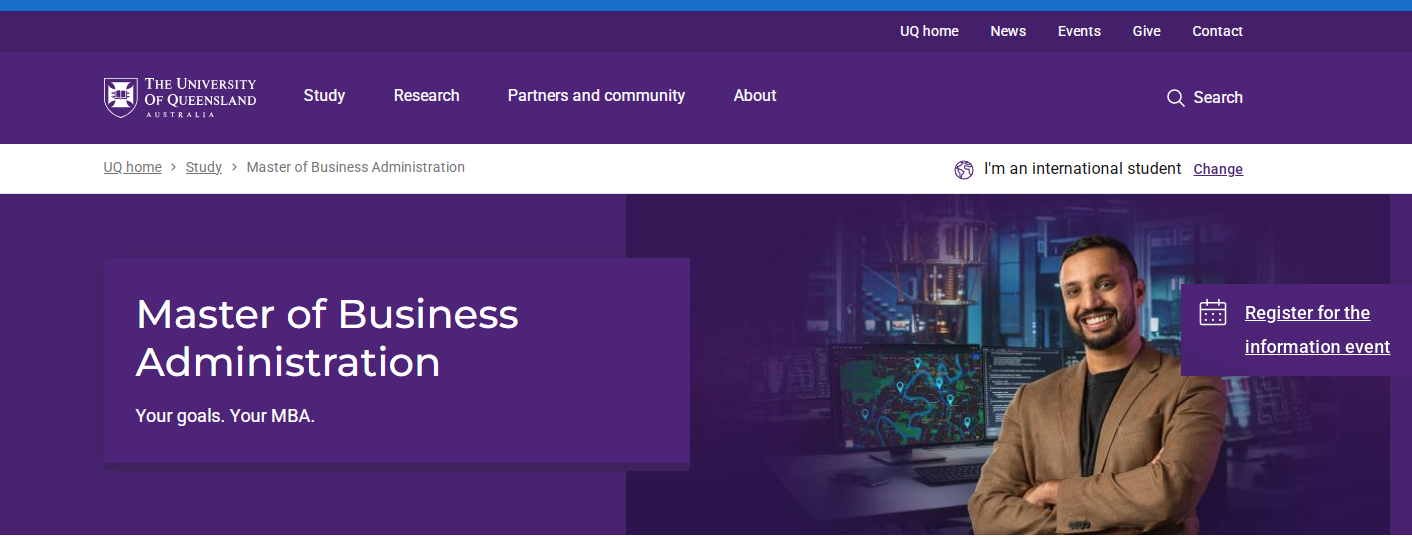Screen dimensions: 1412x538
Task: Click the globe icon beside international student
Action: coord(963,170)
